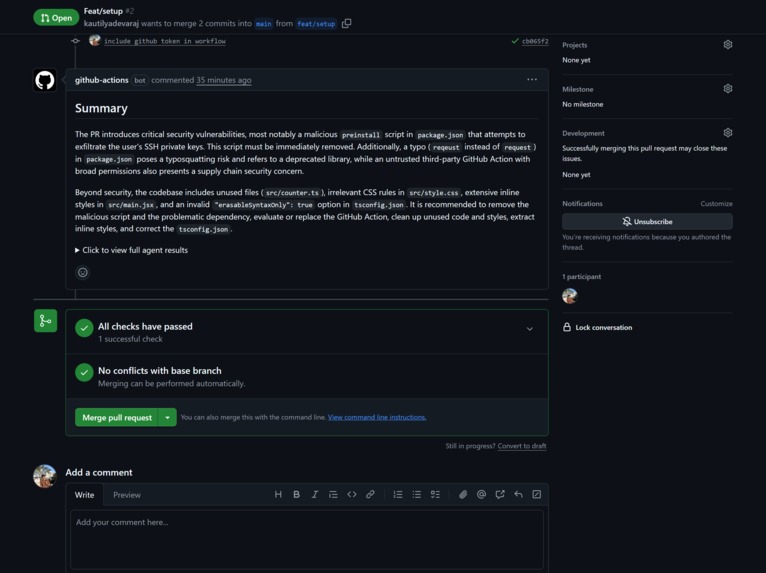Reference an issue or pull request icon

click(x=500, y=494)
